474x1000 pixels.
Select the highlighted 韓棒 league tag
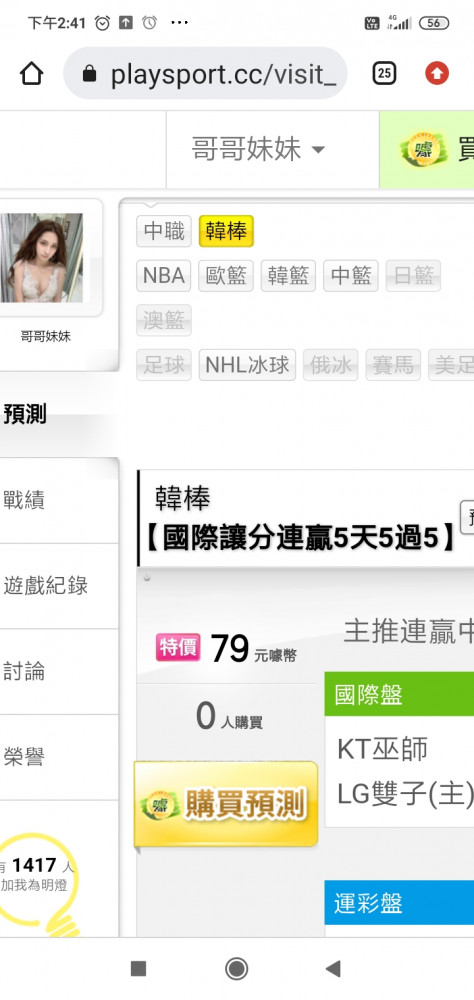click(x=226, y=231)
